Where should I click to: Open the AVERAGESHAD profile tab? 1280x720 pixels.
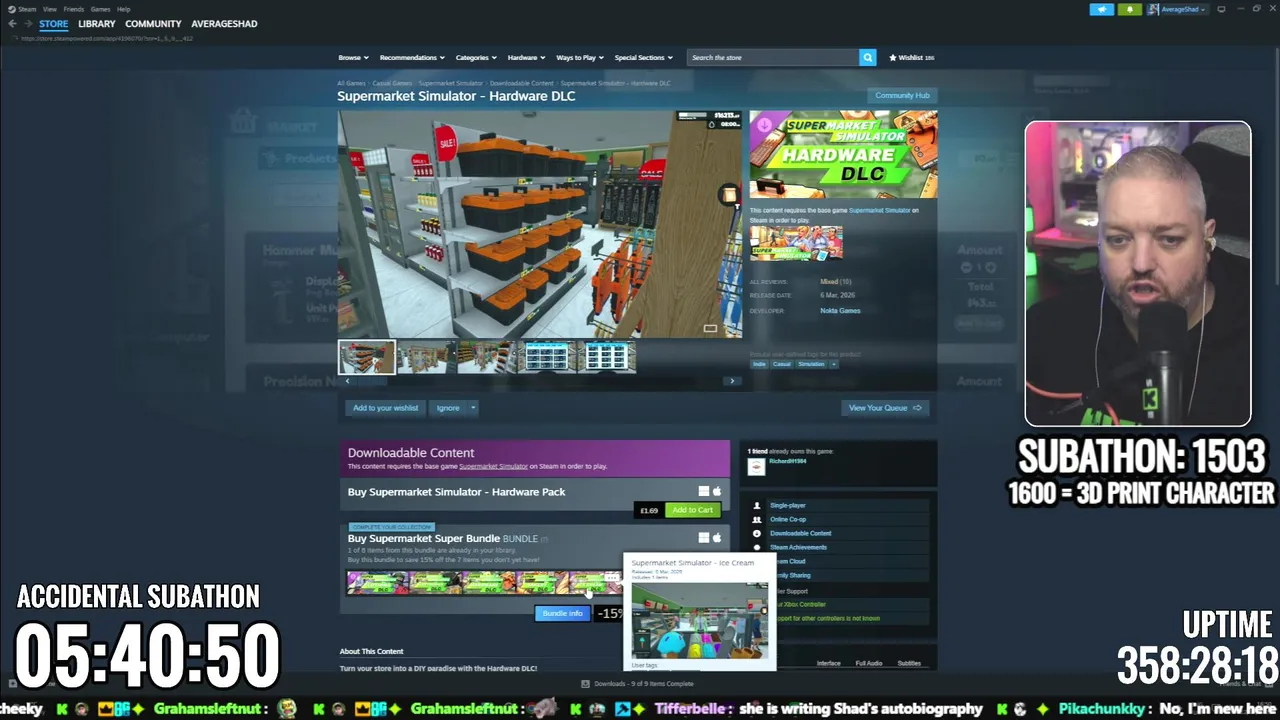pos(224,24)
